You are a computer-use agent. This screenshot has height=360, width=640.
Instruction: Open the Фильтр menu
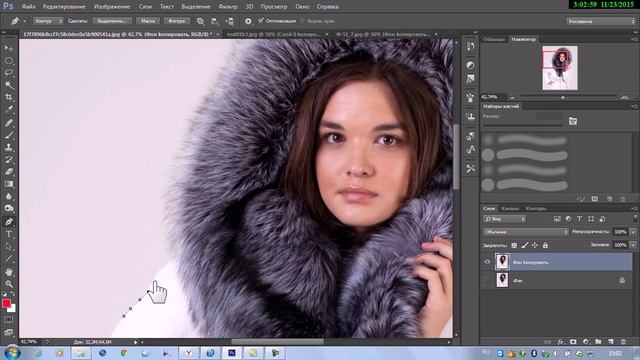click(x=228, y=7)
